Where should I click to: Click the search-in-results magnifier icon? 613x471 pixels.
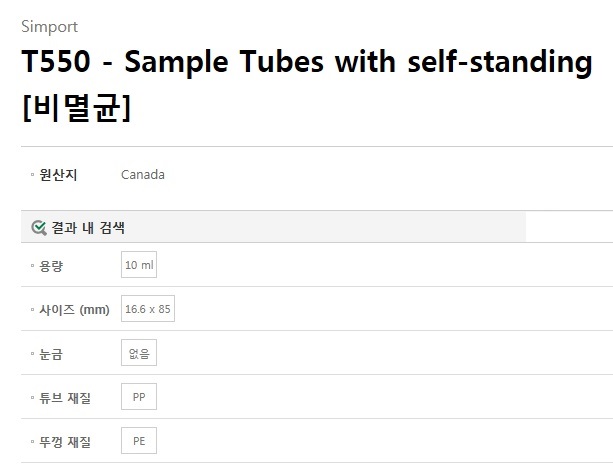(39, 228)
